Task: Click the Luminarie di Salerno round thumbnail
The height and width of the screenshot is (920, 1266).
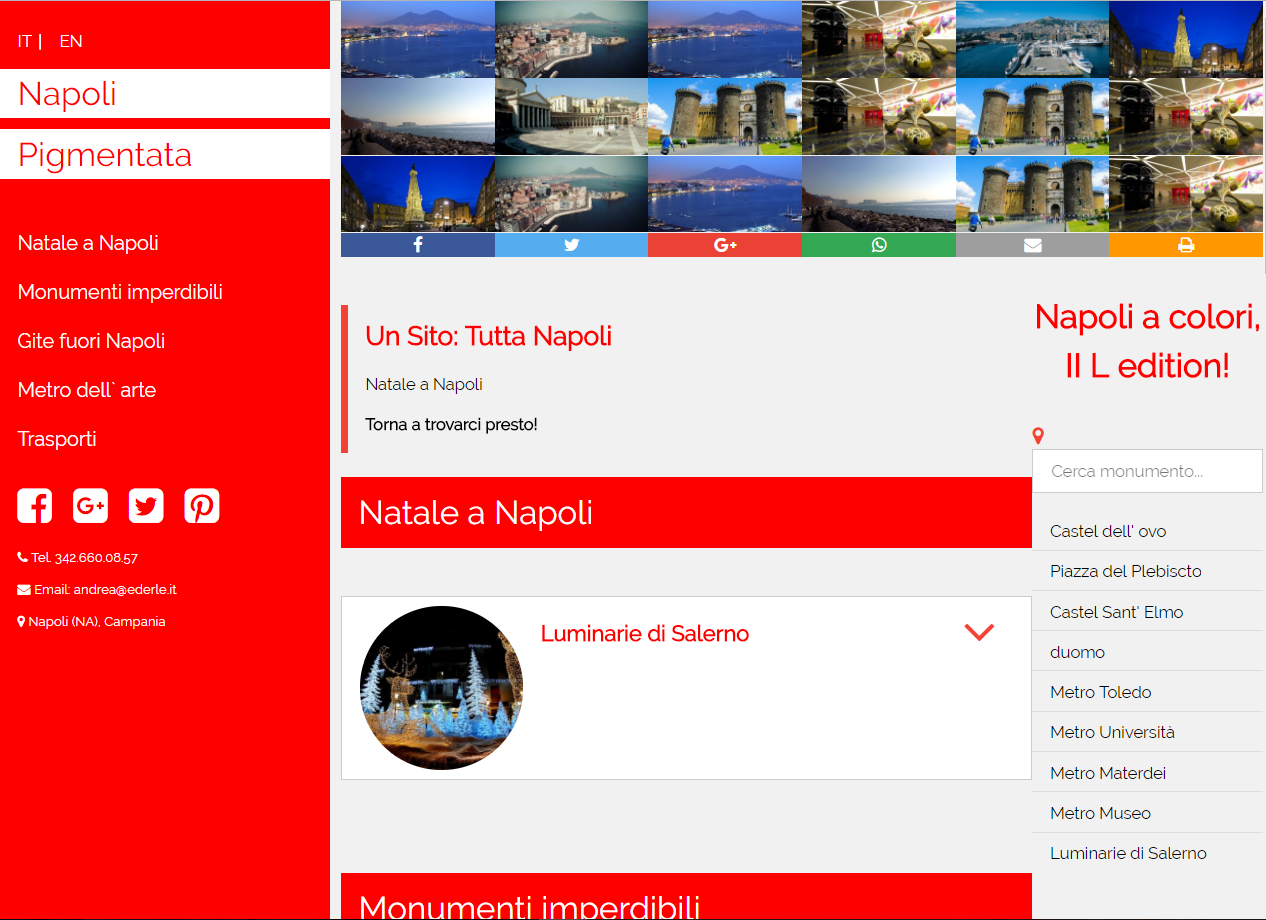Action: (x=441, y=688)
